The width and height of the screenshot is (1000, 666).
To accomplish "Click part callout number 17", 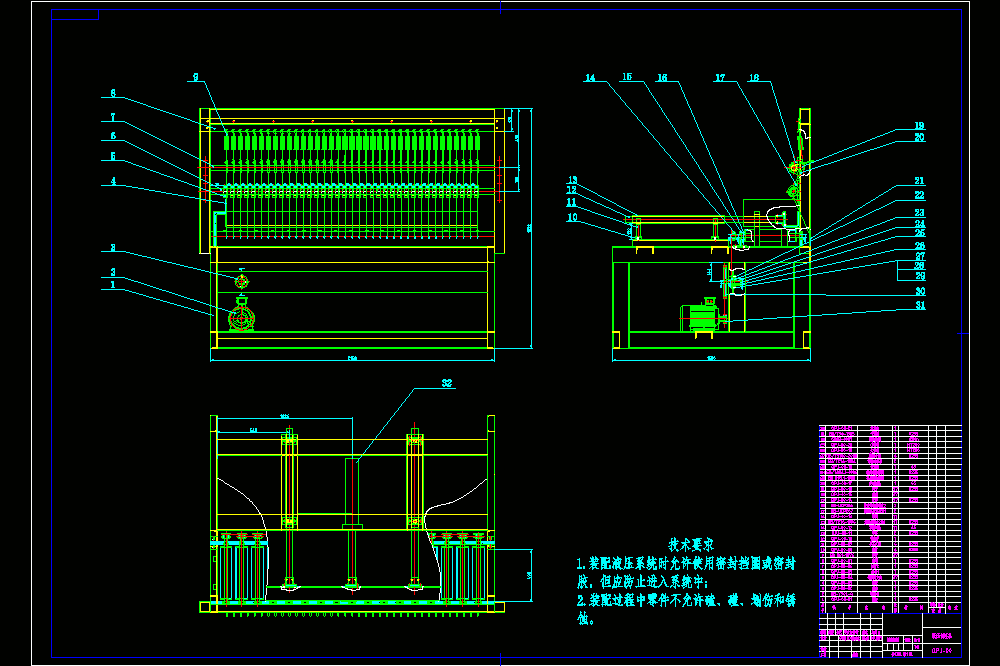I will point(720,78).
